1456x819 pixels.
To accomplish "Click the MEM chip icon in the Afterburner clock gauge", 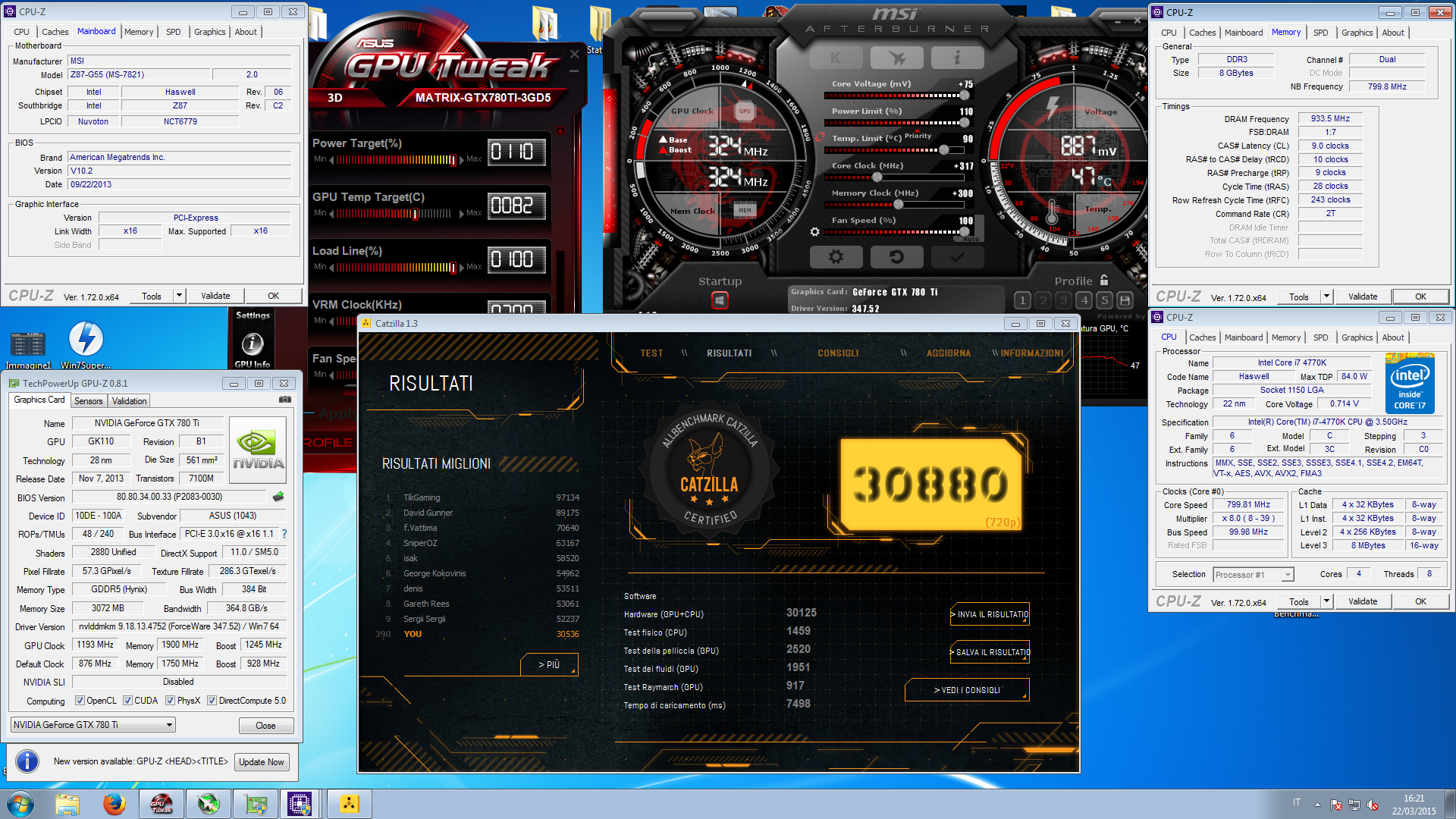I will (745, 210).
